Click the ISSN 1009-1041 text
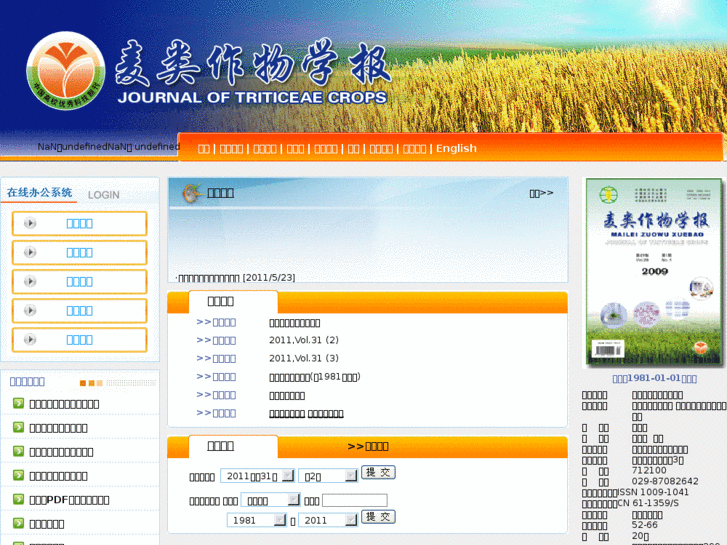Screen dimensions: 727x545 pos(653,492)
